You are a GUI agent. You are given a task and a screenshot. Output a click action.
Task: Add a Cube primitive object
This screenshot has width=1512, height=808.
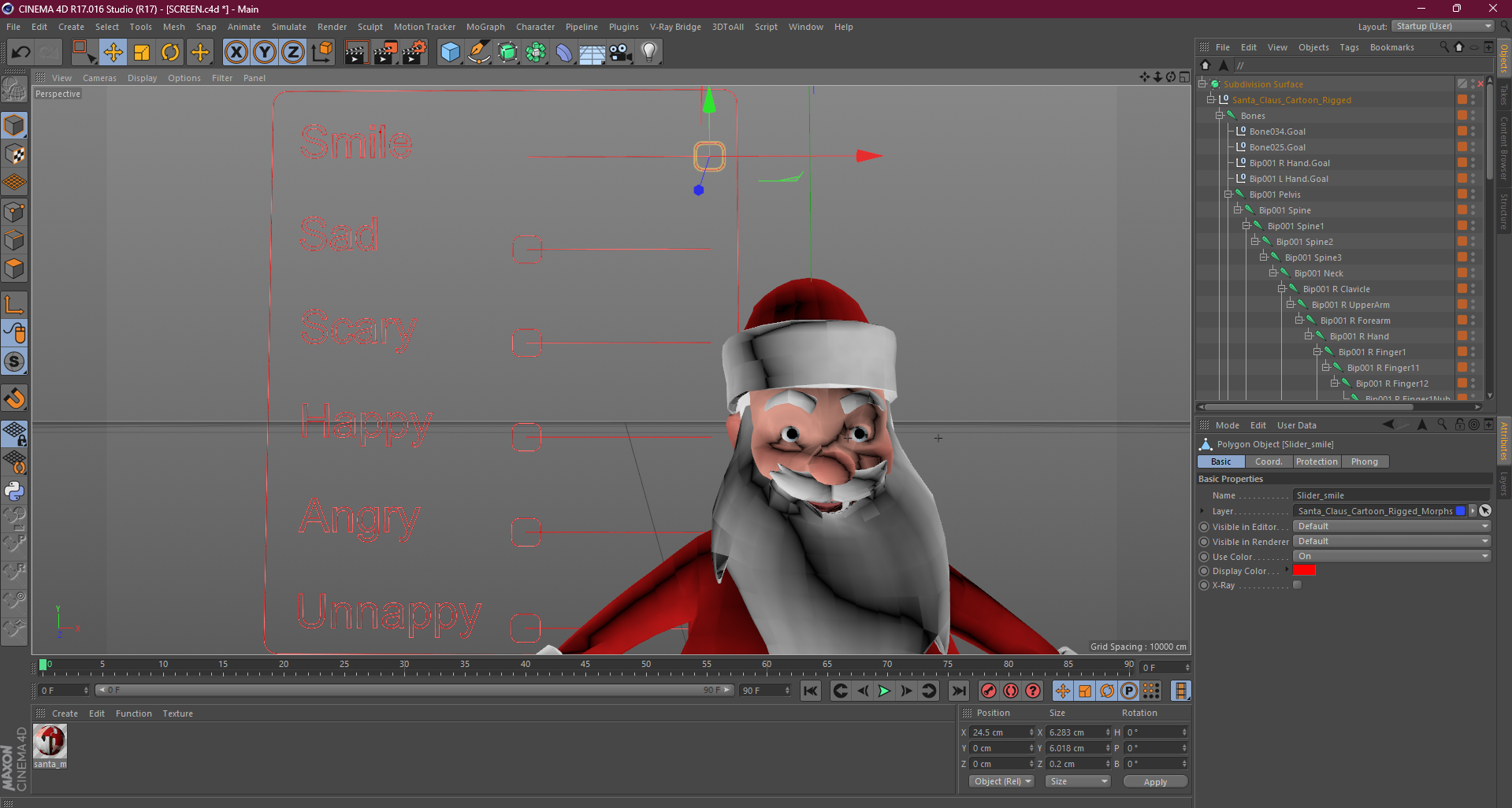pos(450,53)
